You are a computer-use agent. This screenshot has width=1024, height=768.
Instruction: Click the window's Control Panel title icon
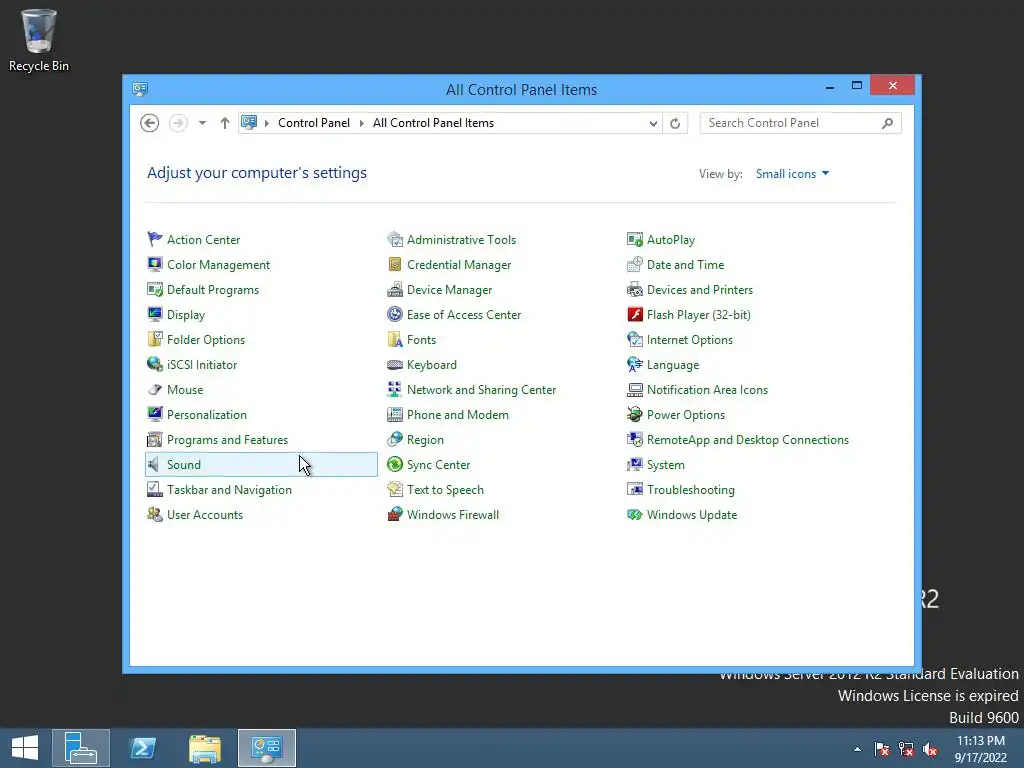pos(140,89)
